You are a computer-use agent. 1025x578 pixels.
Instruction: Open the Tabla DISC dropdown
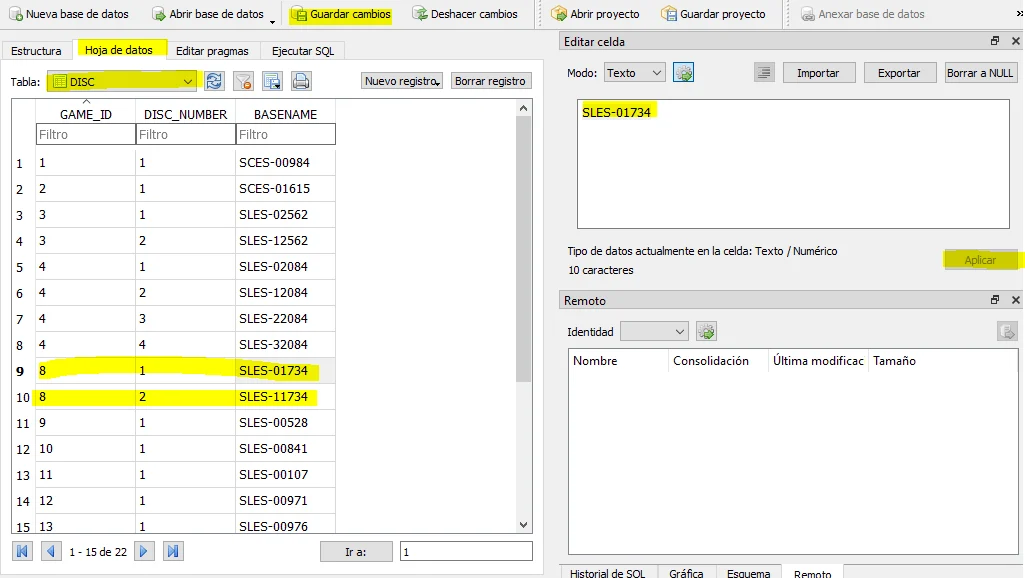point(122,81)
